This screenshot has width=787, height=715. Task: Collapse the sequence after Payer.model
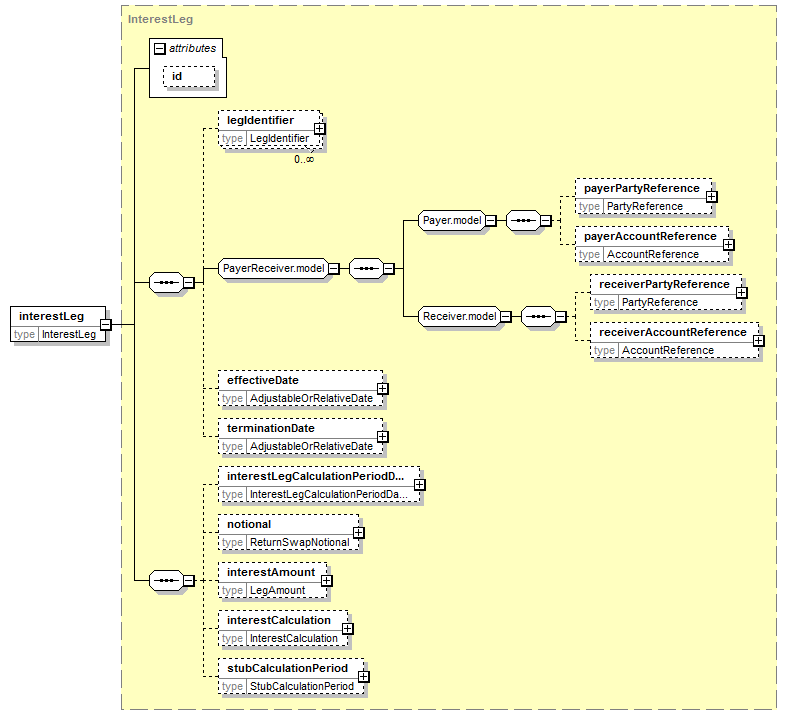pos(546,220)
